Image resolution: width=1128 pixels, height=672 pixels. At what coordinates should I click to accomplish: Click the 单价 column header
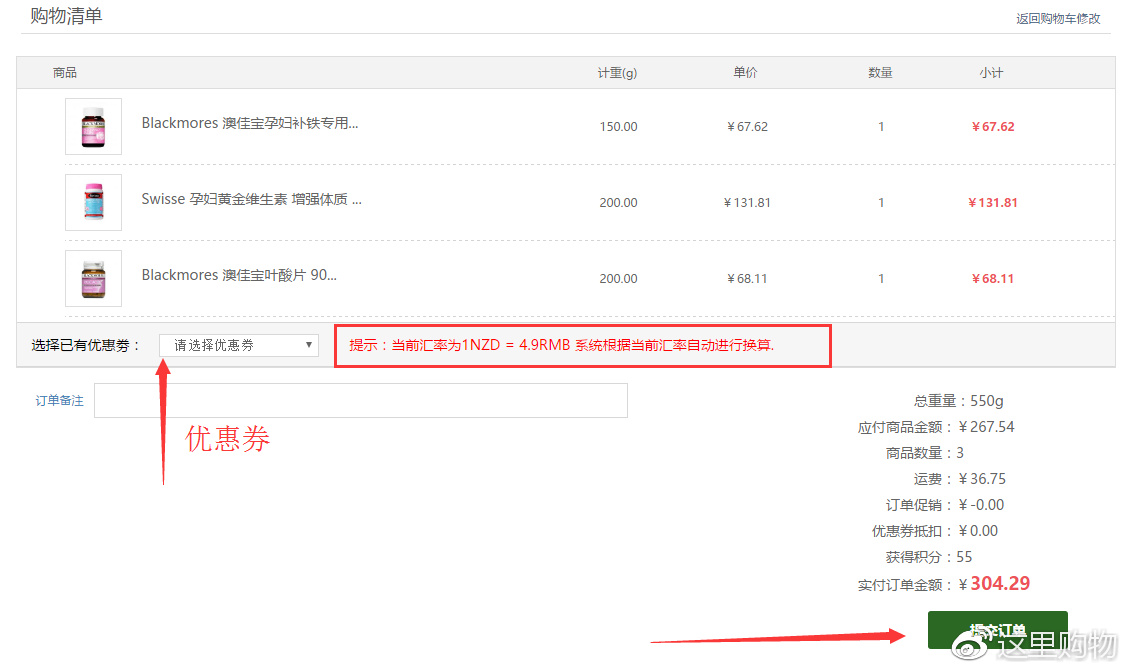[x=745, y=73]
